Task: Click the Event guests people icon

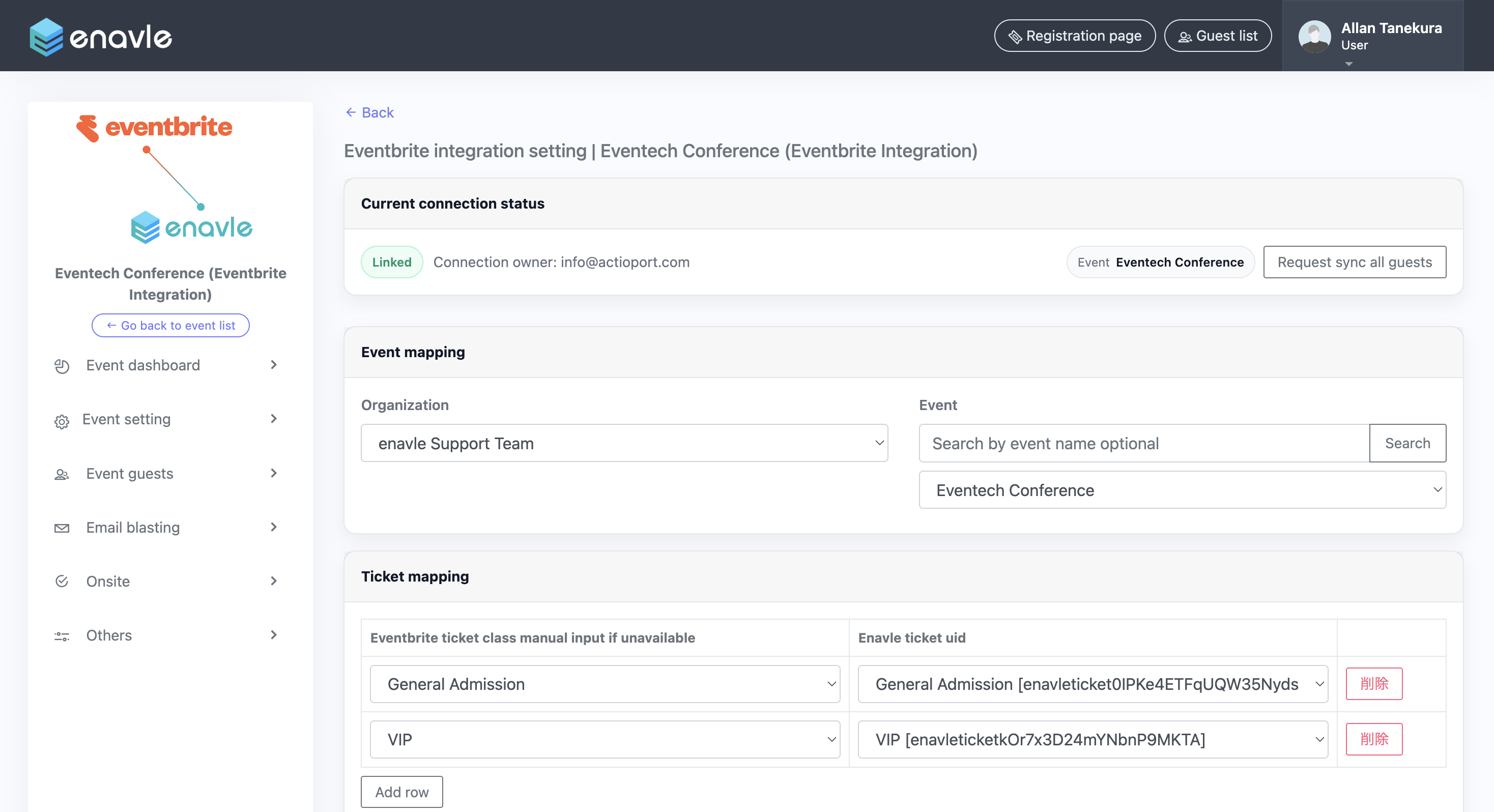Action: 62,475
